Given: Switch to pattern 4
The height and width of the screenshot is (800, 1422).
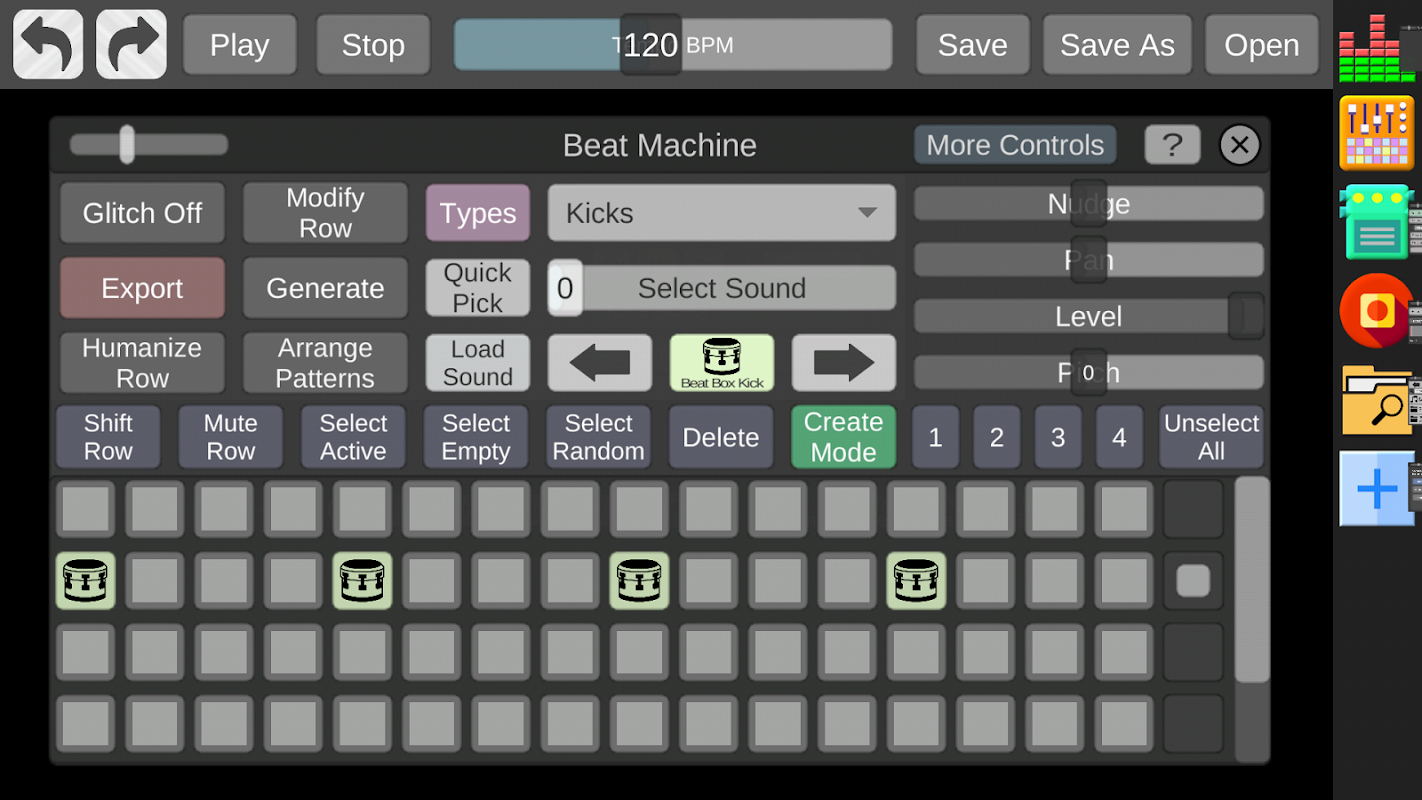Looking at the screenshot, I should click(1119, 437).
